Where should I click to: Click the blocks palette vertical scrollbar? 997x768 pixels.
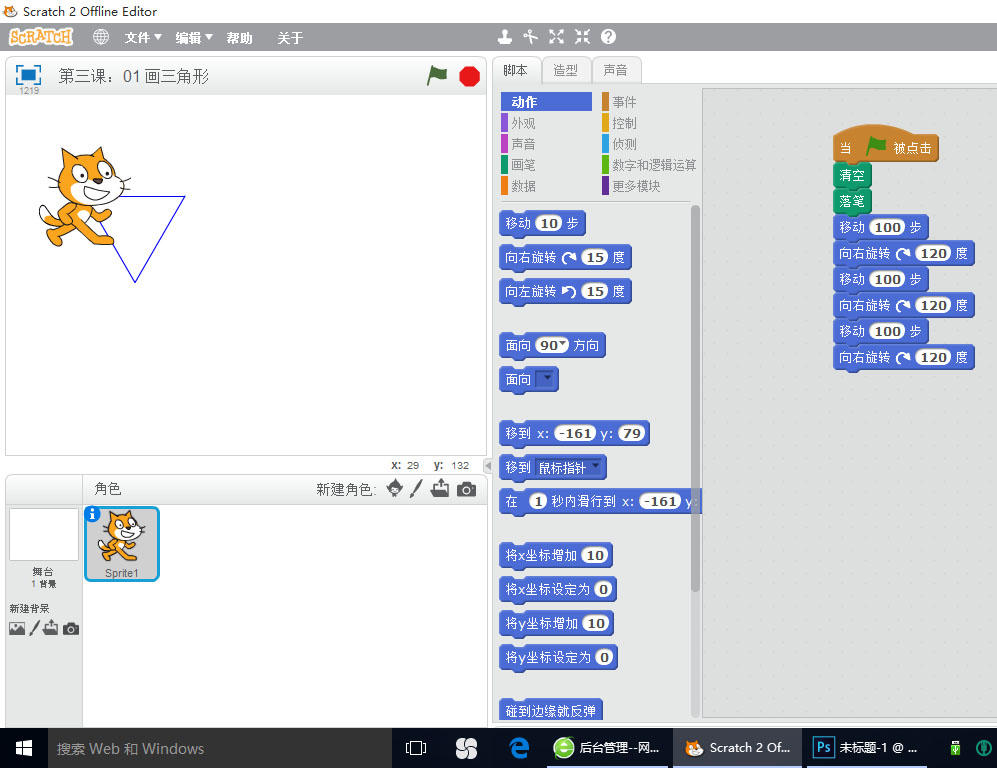[x=695, y=398]
